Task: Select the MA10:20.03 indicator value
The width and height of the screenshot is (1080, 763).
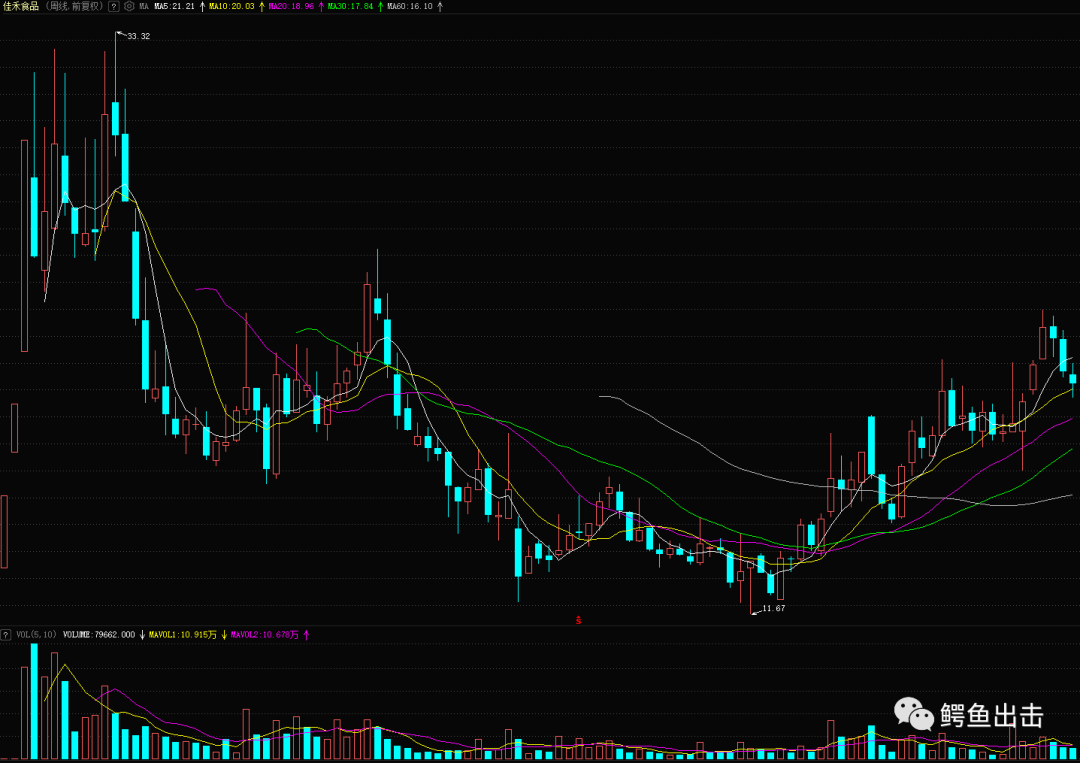Action: tap(231, 6)
